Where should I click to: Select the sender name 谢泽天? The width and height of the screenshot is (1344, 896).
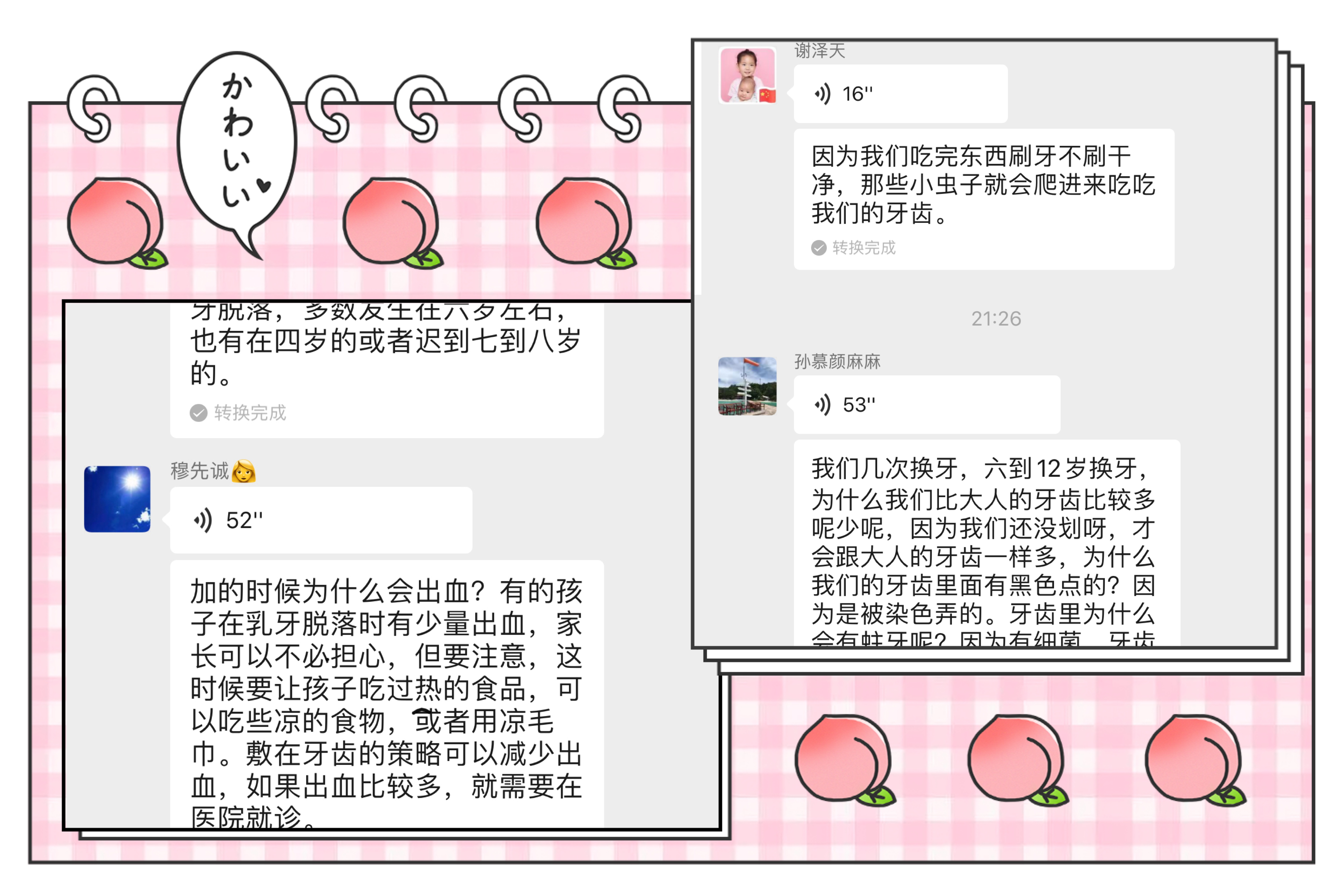tap(820, 51)
